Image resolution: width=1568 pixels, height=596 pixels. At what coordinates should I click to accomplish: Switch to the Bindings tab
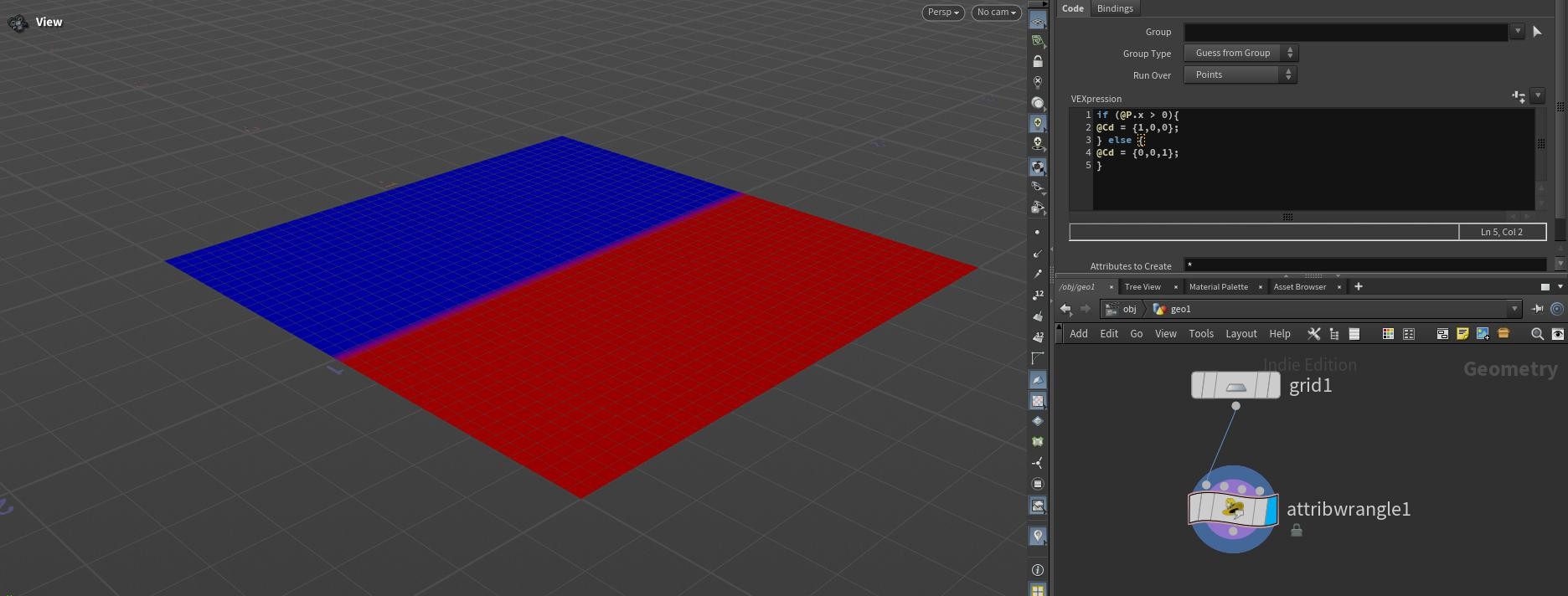click(x=1115, y=8)
